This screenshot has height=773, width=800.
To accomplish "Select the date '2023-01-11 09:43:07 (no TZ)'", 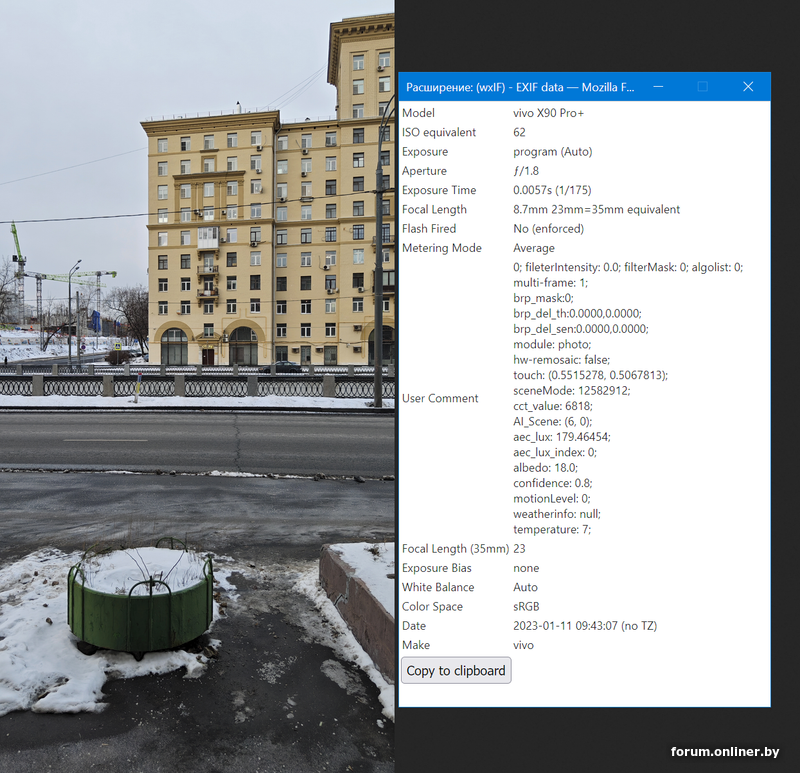I will pyautogui.click(x=585, y=626).
